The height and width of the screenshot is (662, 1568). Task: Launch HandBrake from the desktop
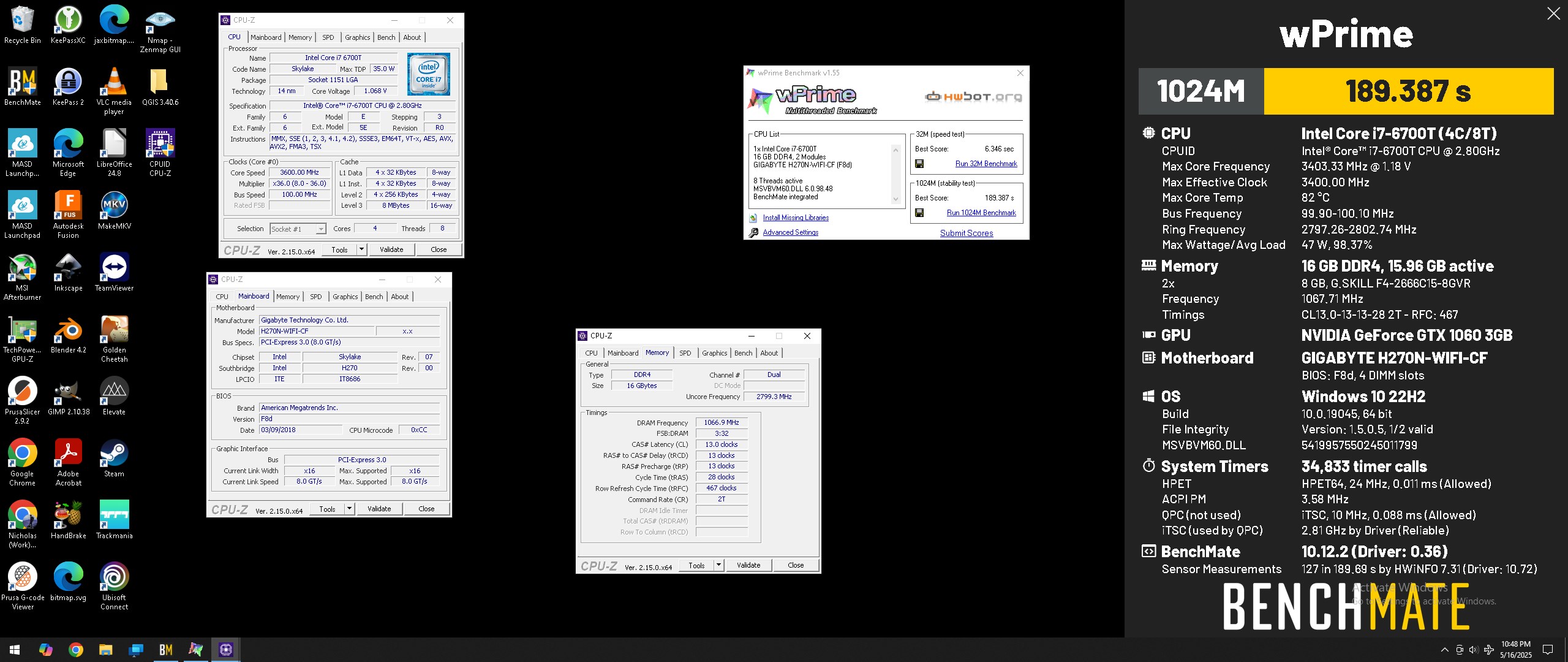click(68, 520)
